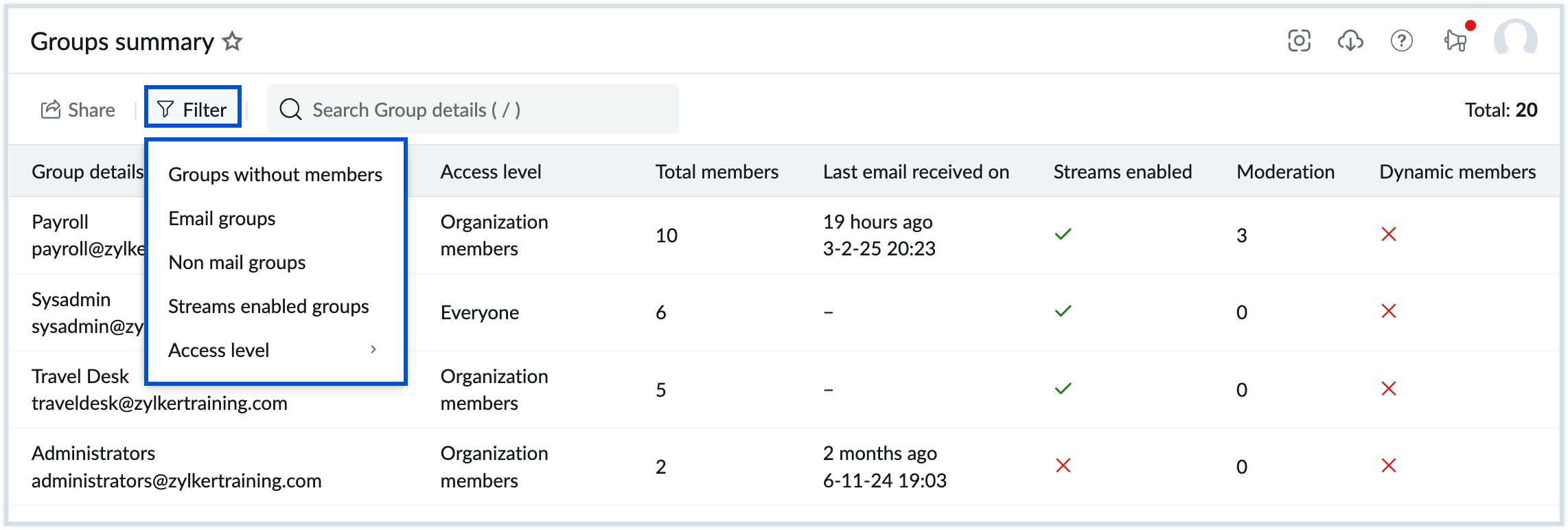Click the screenshot capture icon
This screenshot has height=530, width=1568.
[x=1299, y=41]
